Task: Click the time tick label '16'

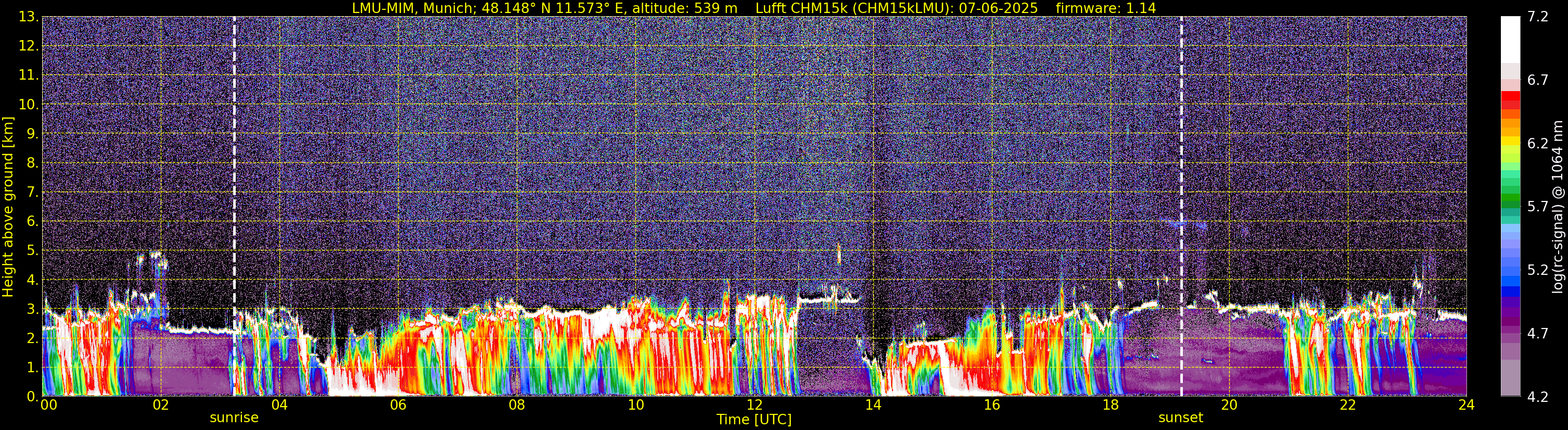Action: coord(991,405)
